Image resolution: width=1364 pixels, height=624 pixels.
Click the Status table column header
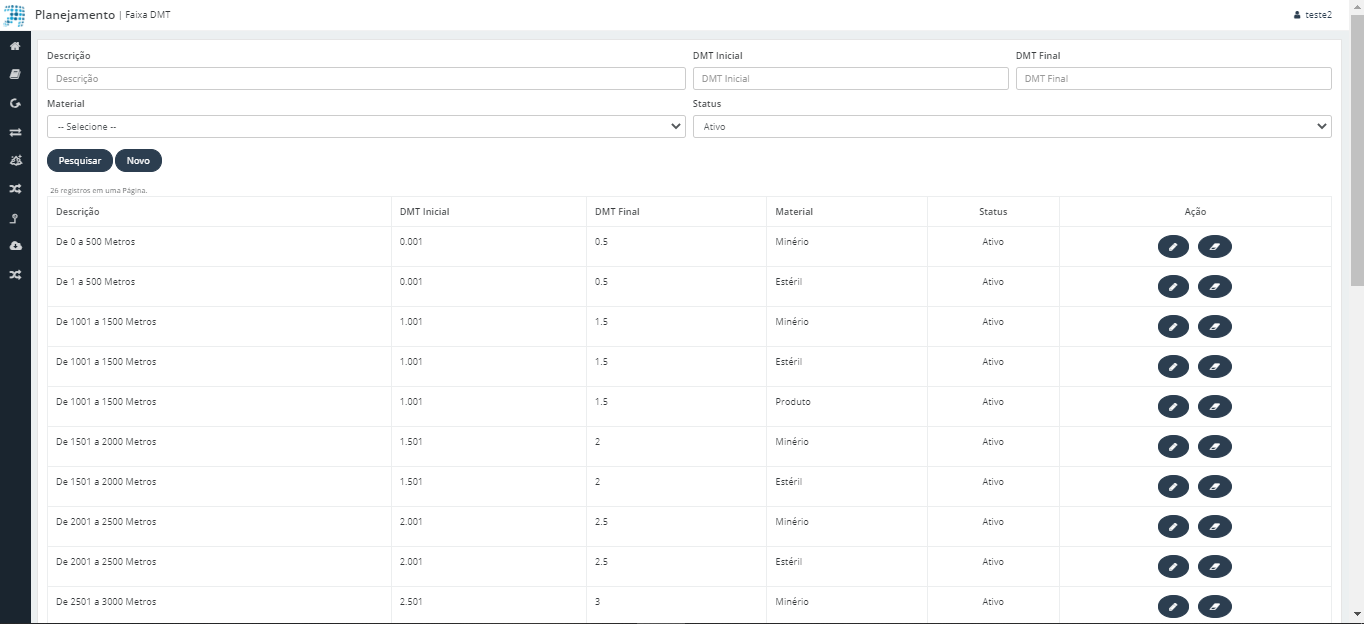pyautogui.click(x=993, y=212)
